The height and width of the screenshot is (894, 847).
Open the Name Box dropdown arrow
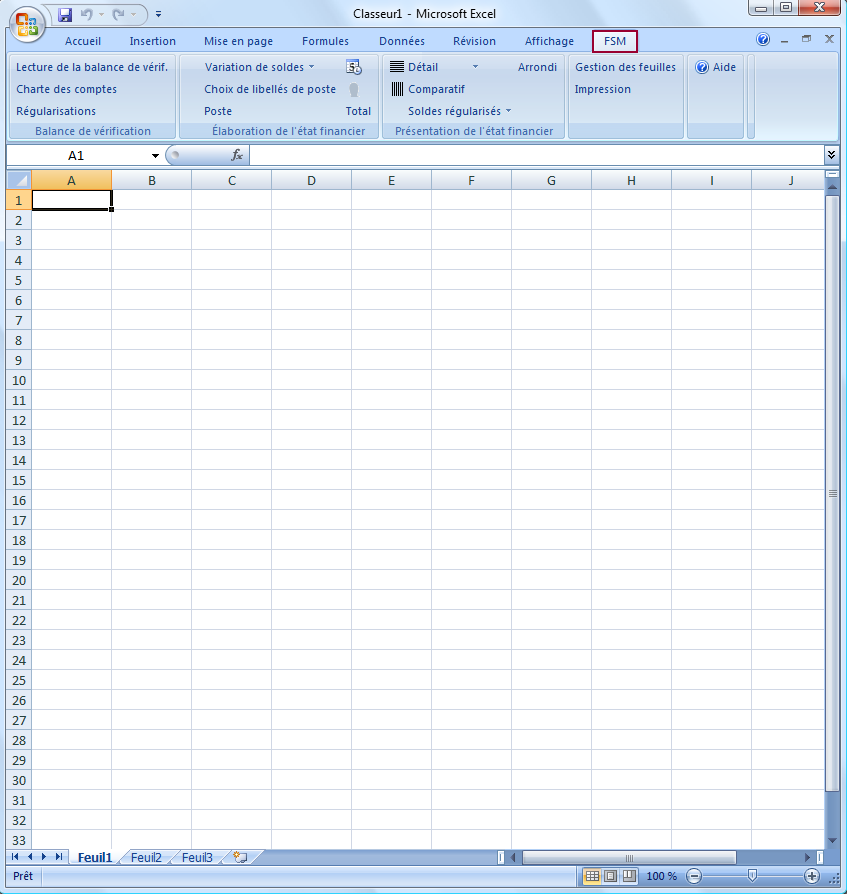pyautogui.click(x=155, y=156)
